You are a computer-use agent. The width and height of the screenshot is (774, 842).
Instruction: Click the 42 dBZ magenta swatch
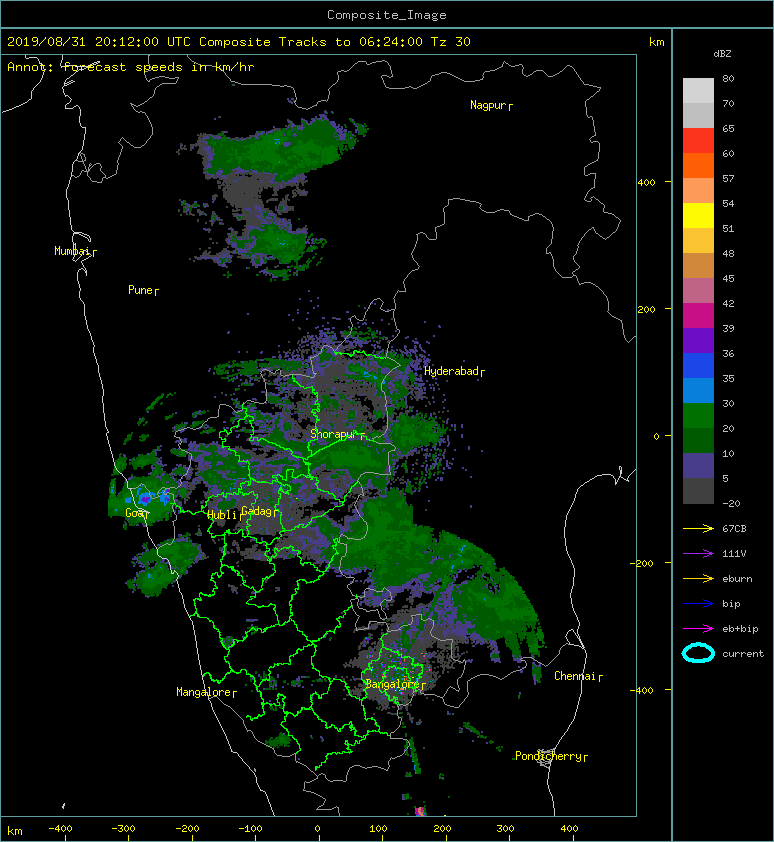(698, 316)
